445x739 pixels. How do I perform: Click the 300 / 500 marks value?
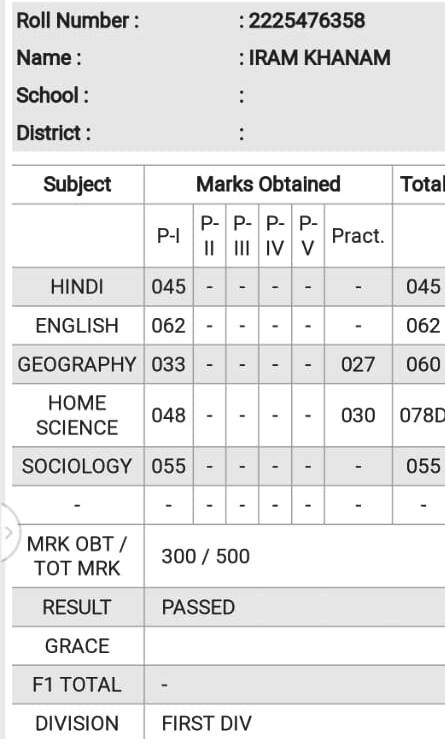pos(206,556)
